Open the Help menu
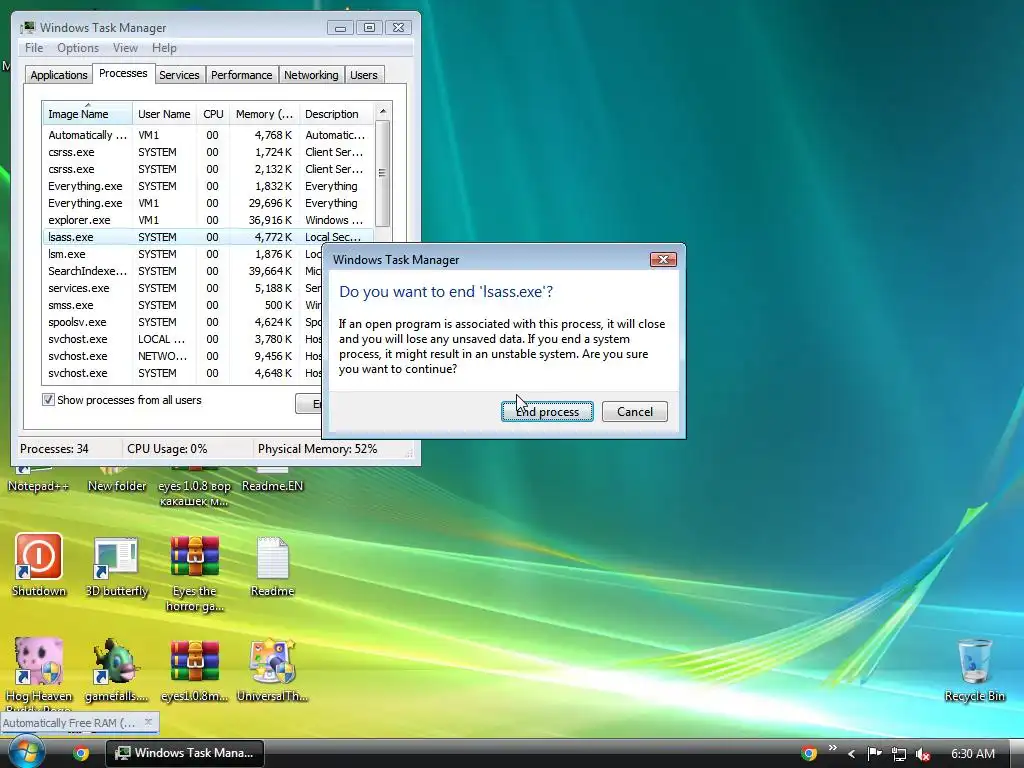The width and height of the screenshot is (1024, 768). tap(164, 48)
